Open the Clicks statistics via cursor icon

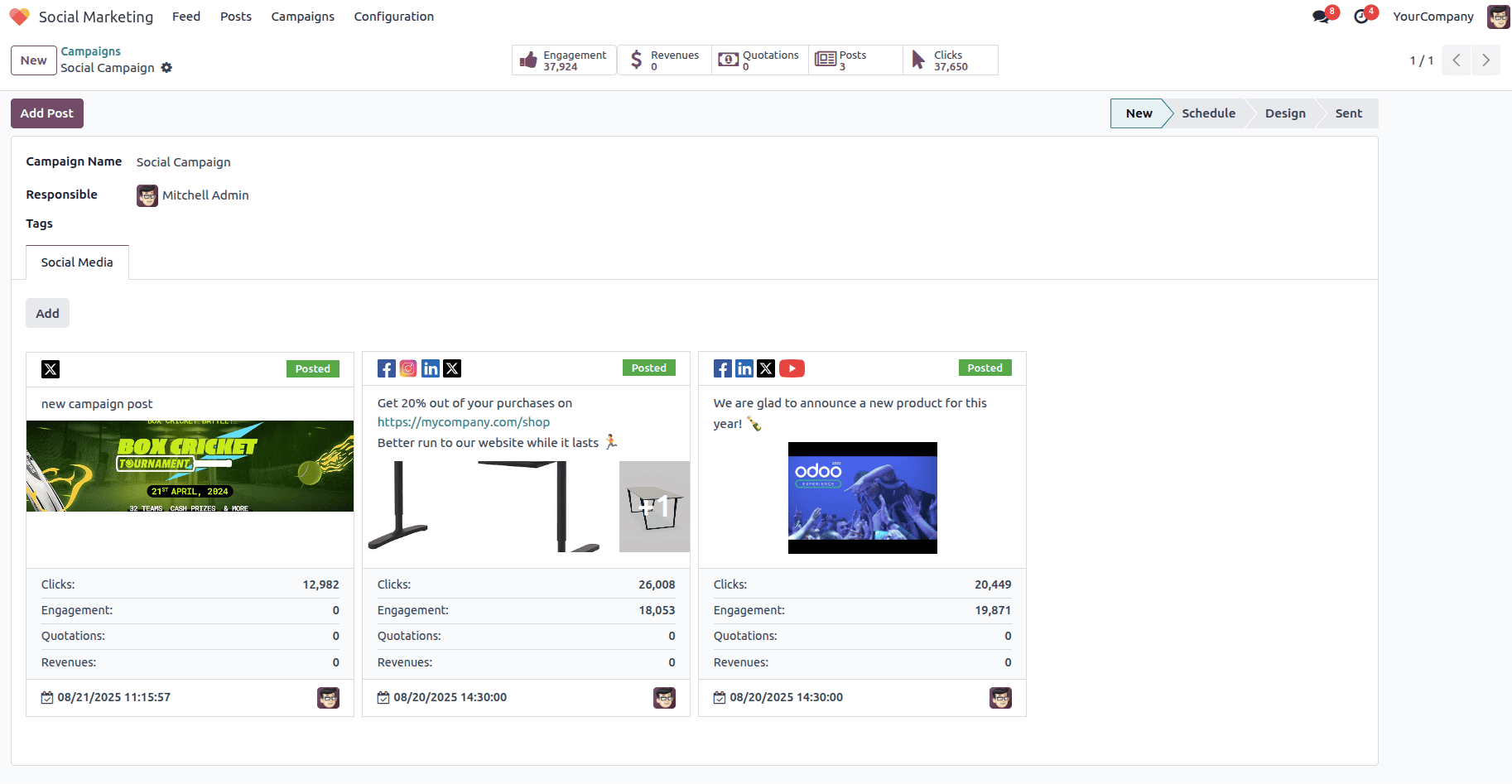917,59
